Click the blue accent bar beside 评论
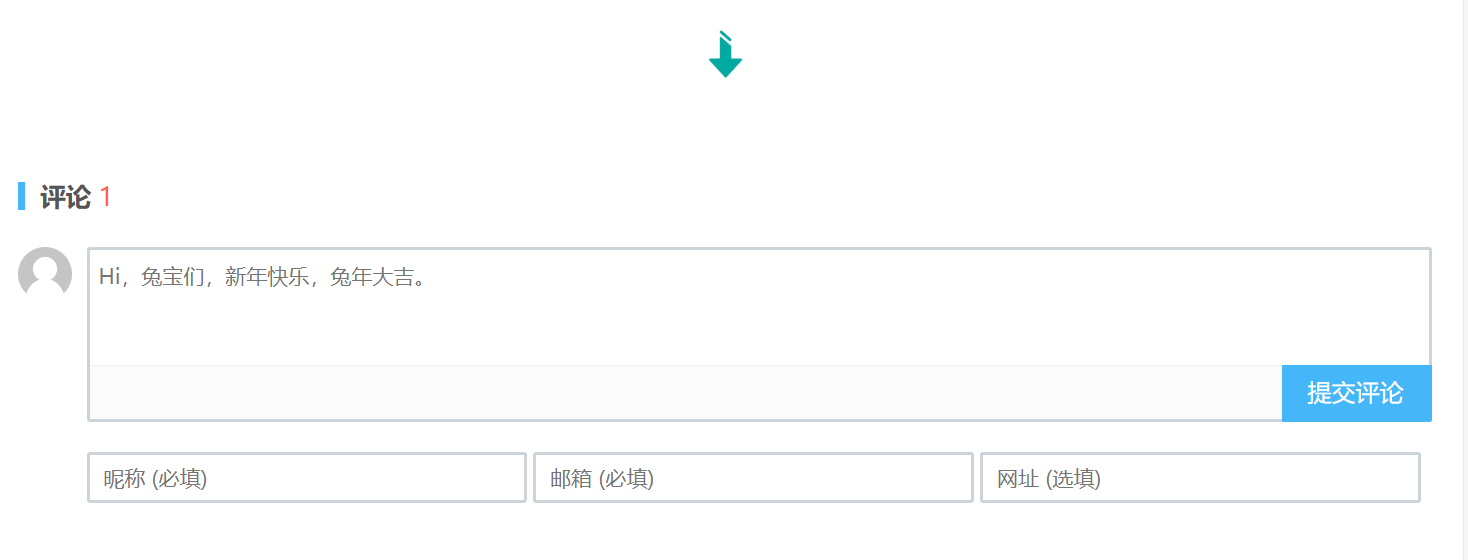Viewport: 1468px width, 560px height. coord(21,196)
